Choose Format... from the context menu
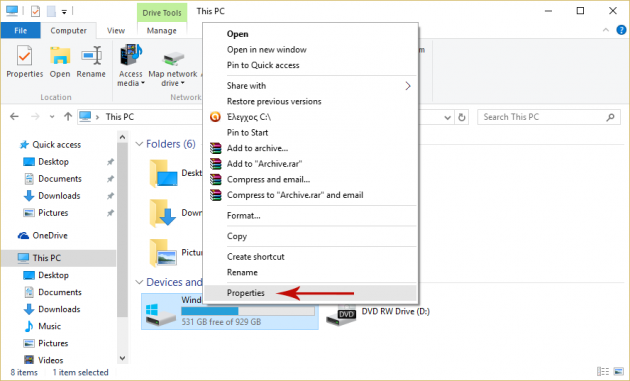 click(x=310, y=216)
